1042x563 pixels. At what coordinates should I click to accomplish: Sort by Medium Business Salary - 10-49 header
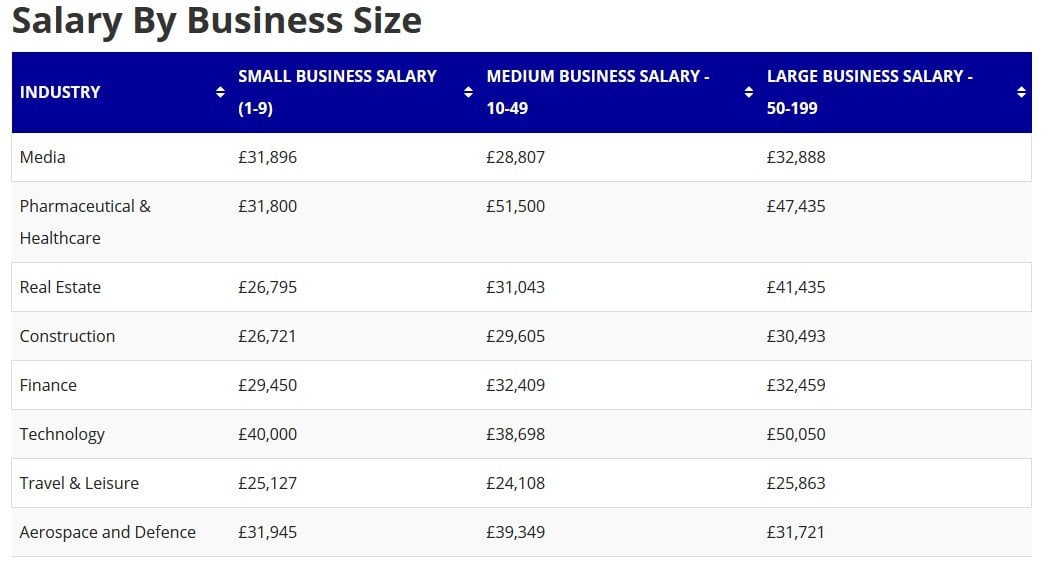coord(598,92)
